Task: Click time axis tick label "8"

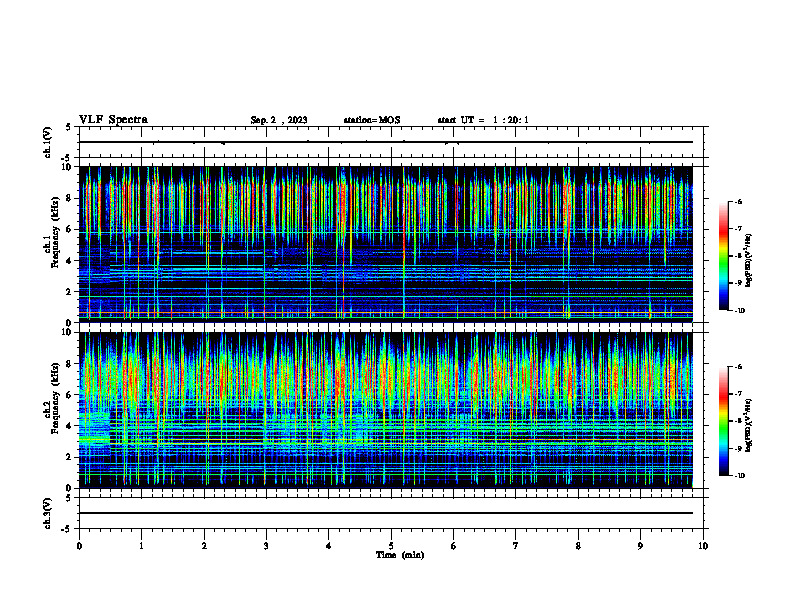Action: (578, 546)
